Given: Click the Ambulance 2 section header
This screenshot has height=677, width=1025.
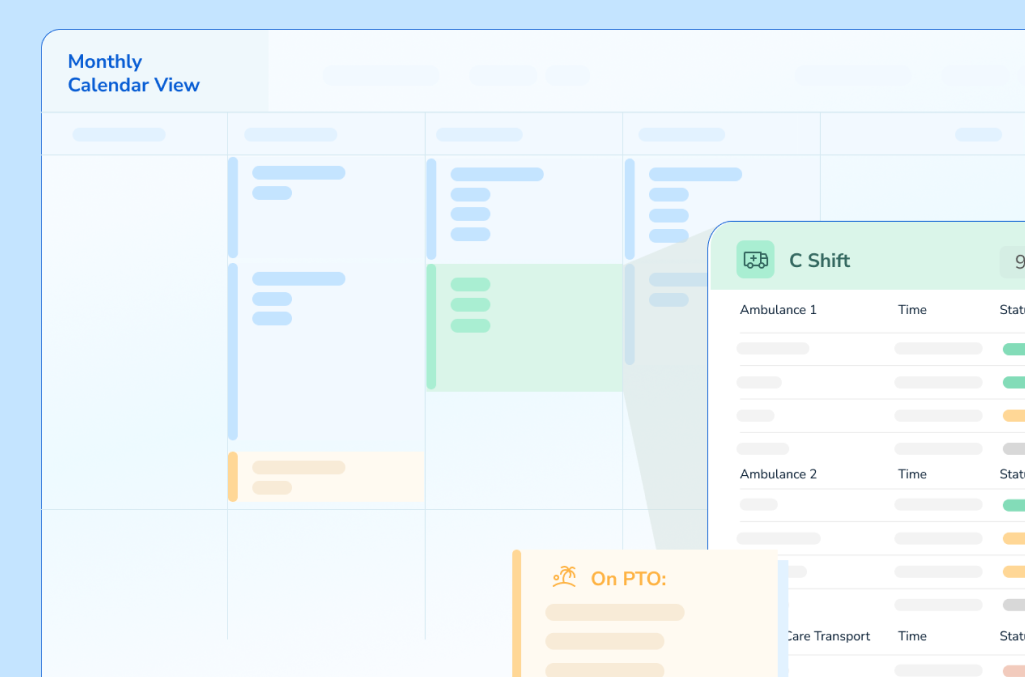Looking at the screenshot, I should (778, 474).
